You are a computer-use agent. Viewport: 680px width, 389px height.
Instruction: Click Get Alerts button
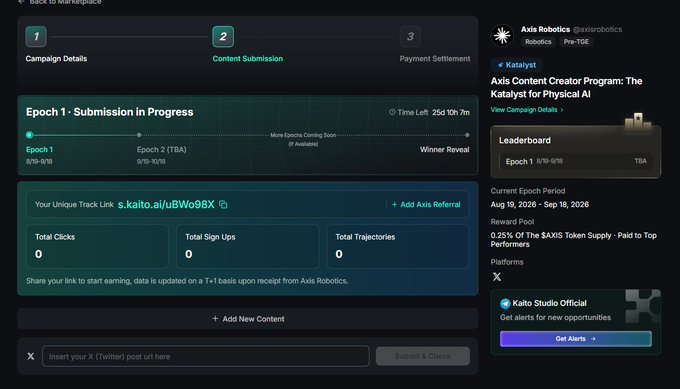coord(575,339)
